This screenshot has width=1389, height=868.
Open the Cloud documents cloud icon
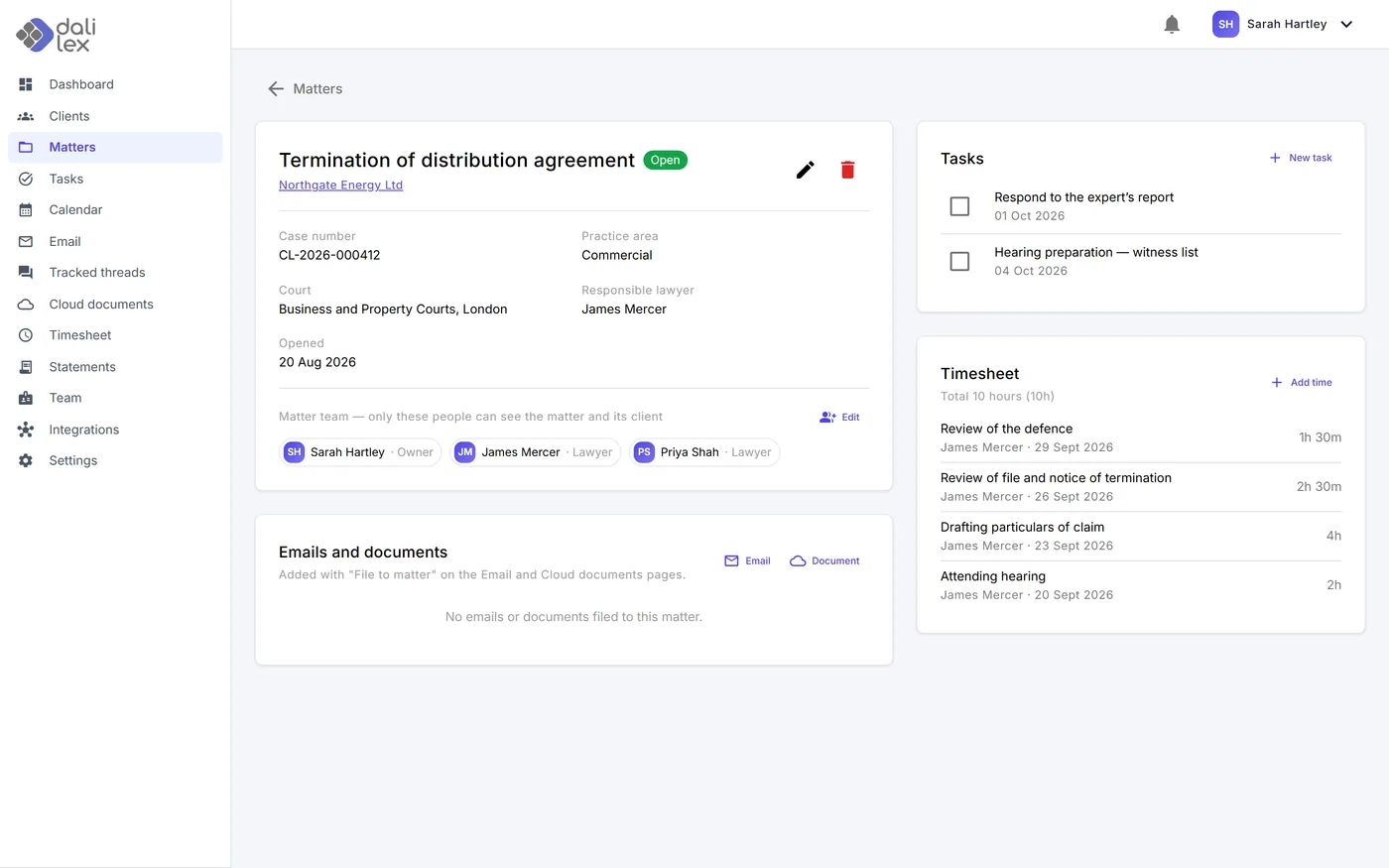(x=26, y=304)
